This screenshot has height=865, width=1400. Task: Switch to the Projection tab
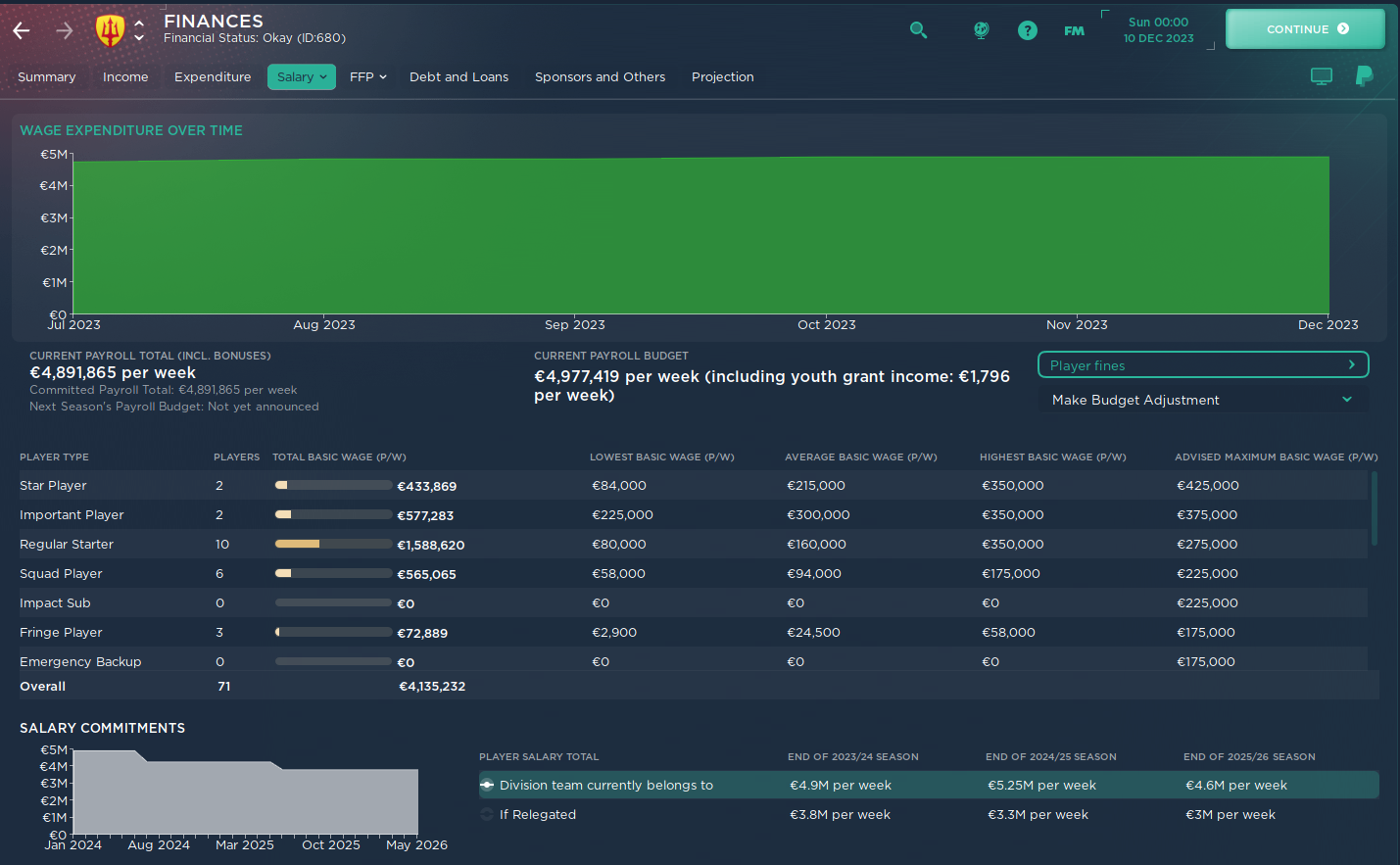[722, 76]
